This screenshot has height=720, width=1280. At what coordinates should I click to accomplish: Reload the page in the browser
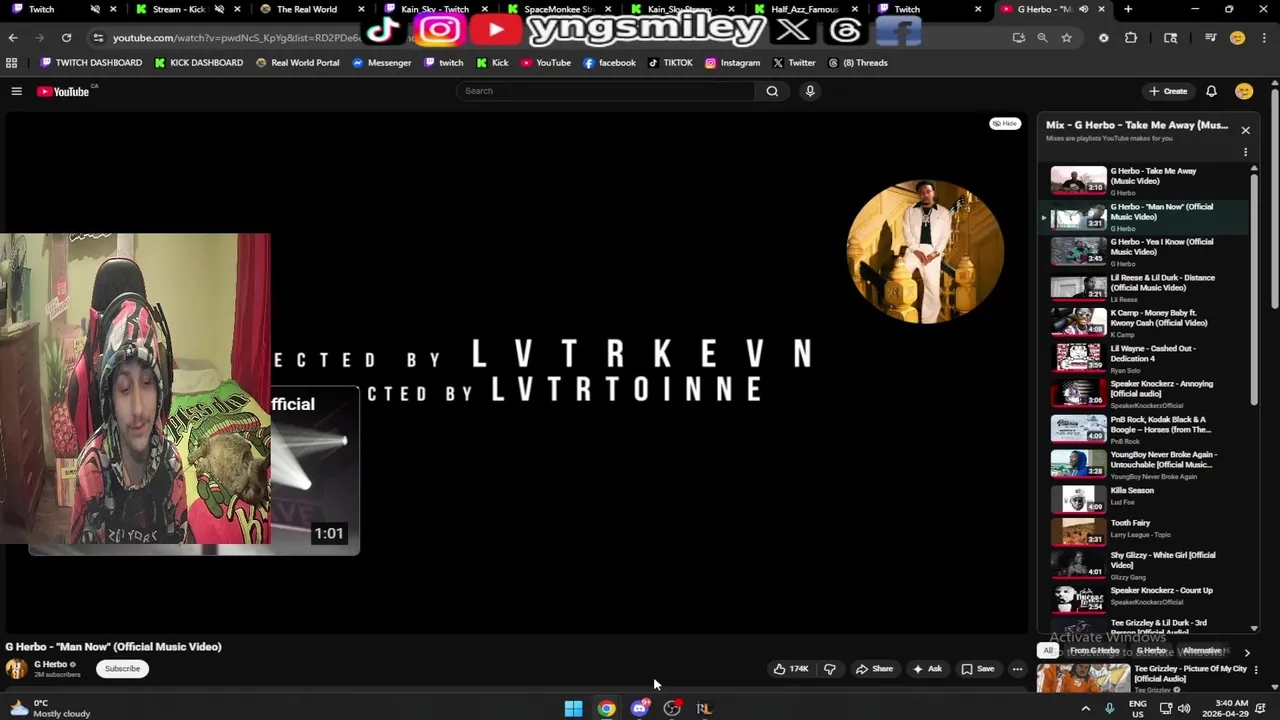pyautogui.click(x=66, y=38)
